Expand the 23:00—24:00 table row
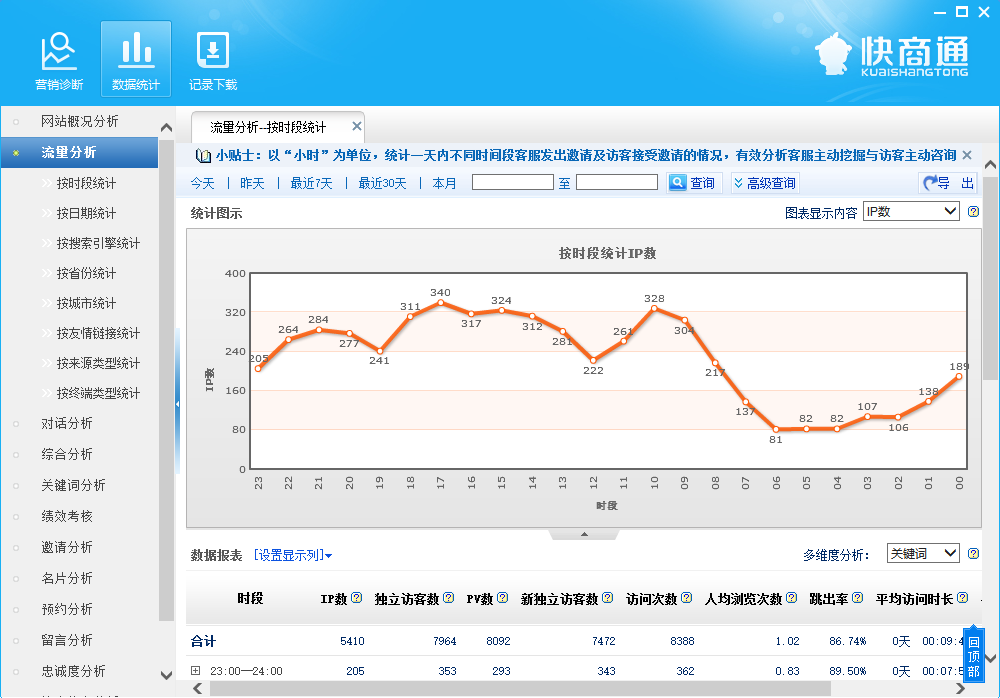The height and width of the screenshot is (698, 1000). point(196,671)
